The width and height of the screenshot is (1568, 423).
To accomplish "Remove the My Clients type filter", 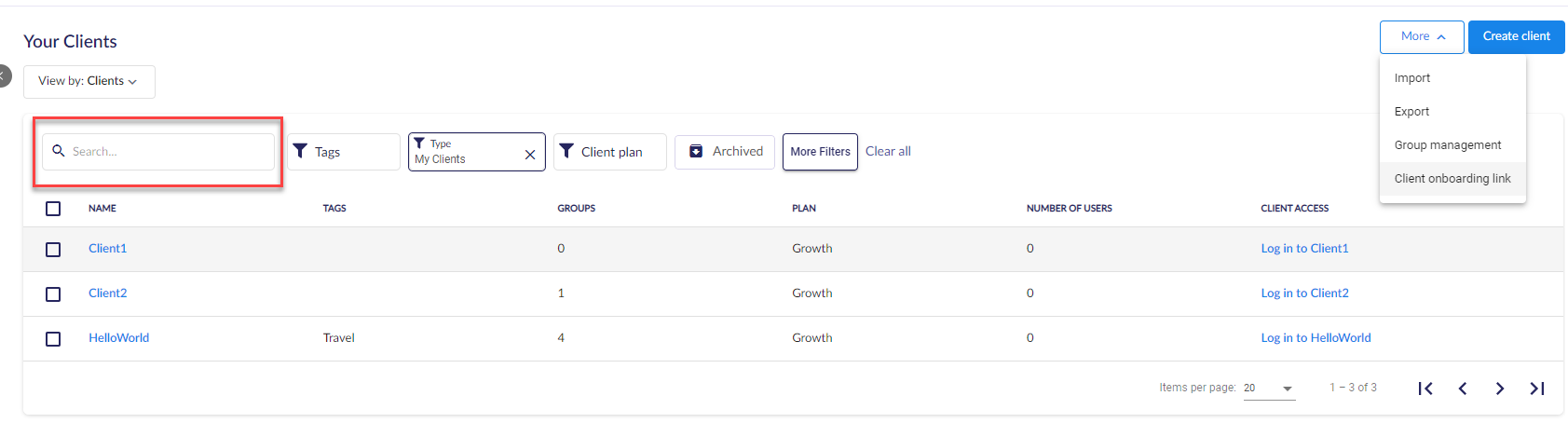I will (530, 155).
